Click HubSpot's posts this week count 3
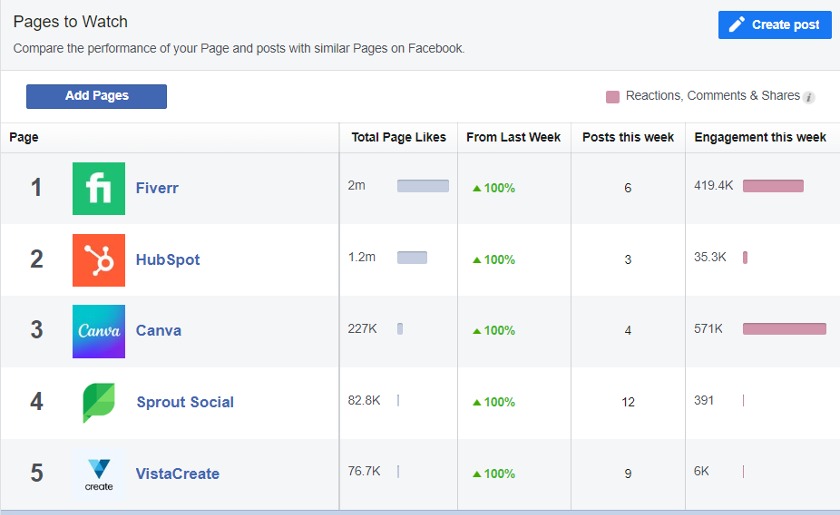Screen dimensions: 840x515 [x=628, y=260]
